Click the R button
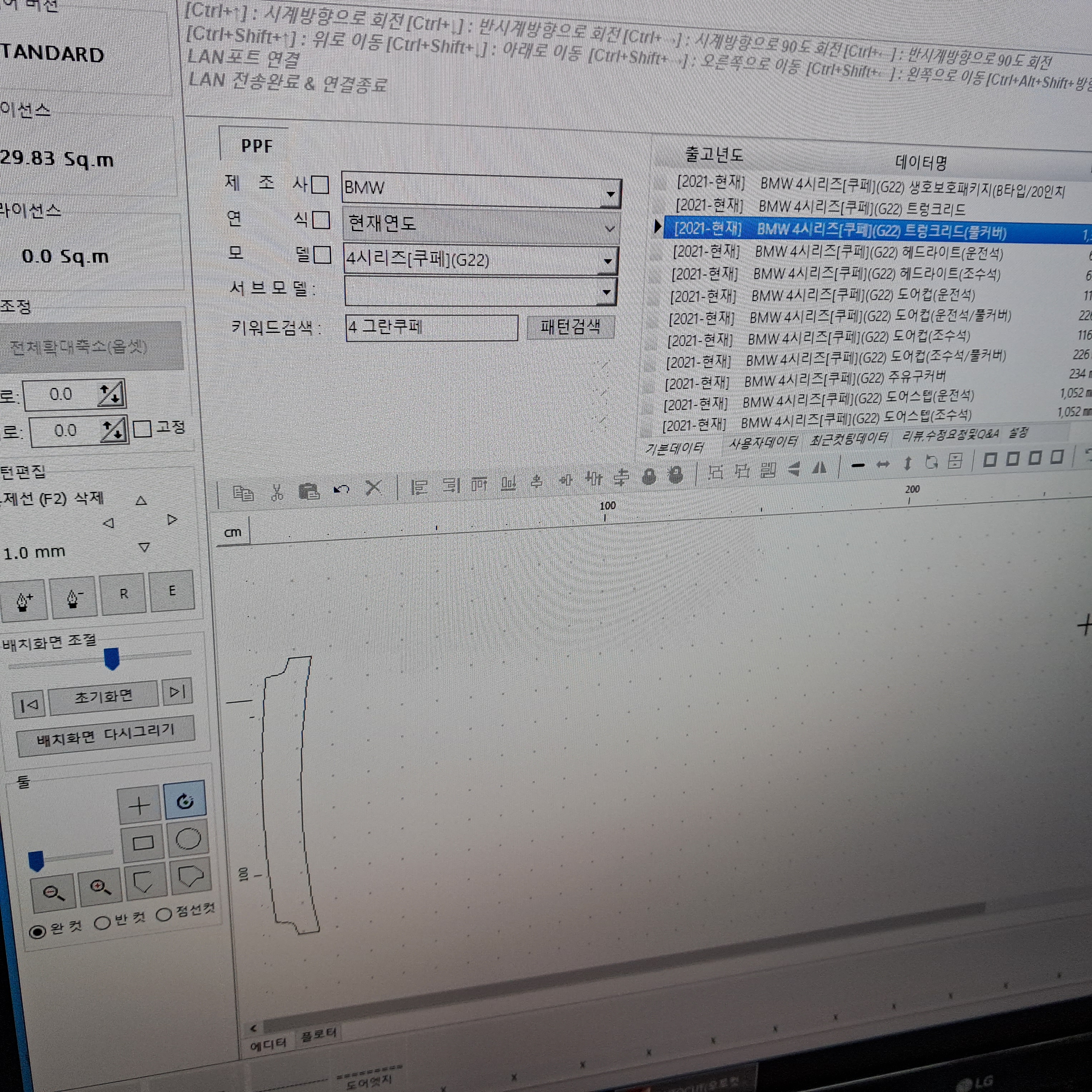Screen dimensions: 1092x1092 click(x=123, y=594)
